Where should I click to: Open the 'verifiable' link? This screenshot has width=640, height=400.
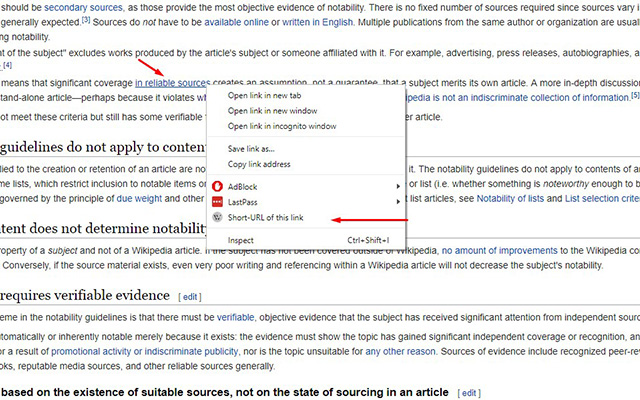[x=236, y=318]
